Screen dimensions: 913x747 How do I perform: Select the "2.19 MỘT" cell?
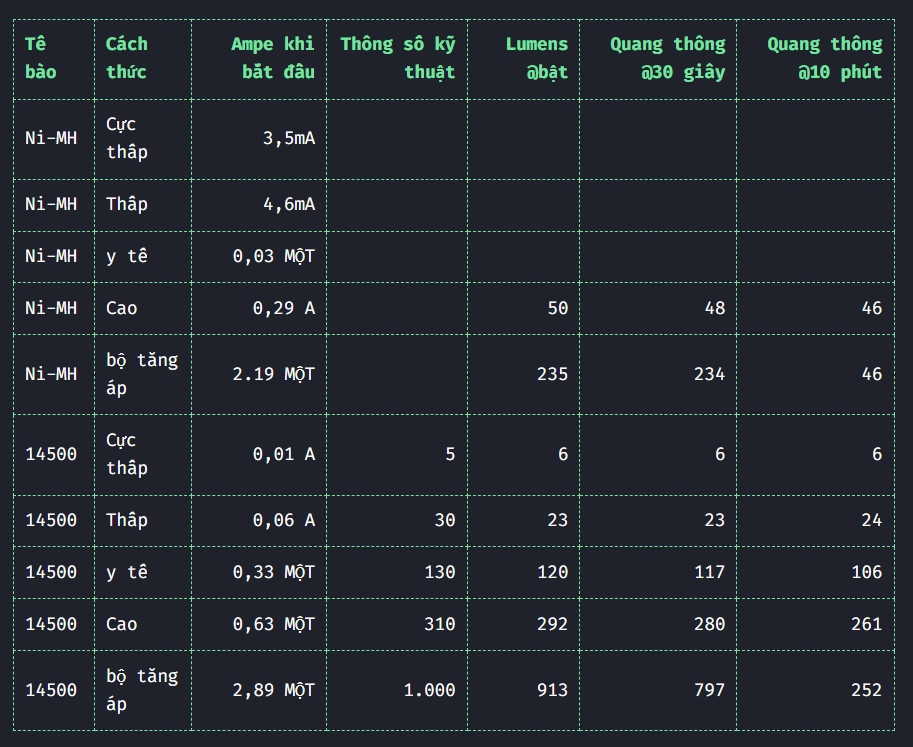click(273, 374)
